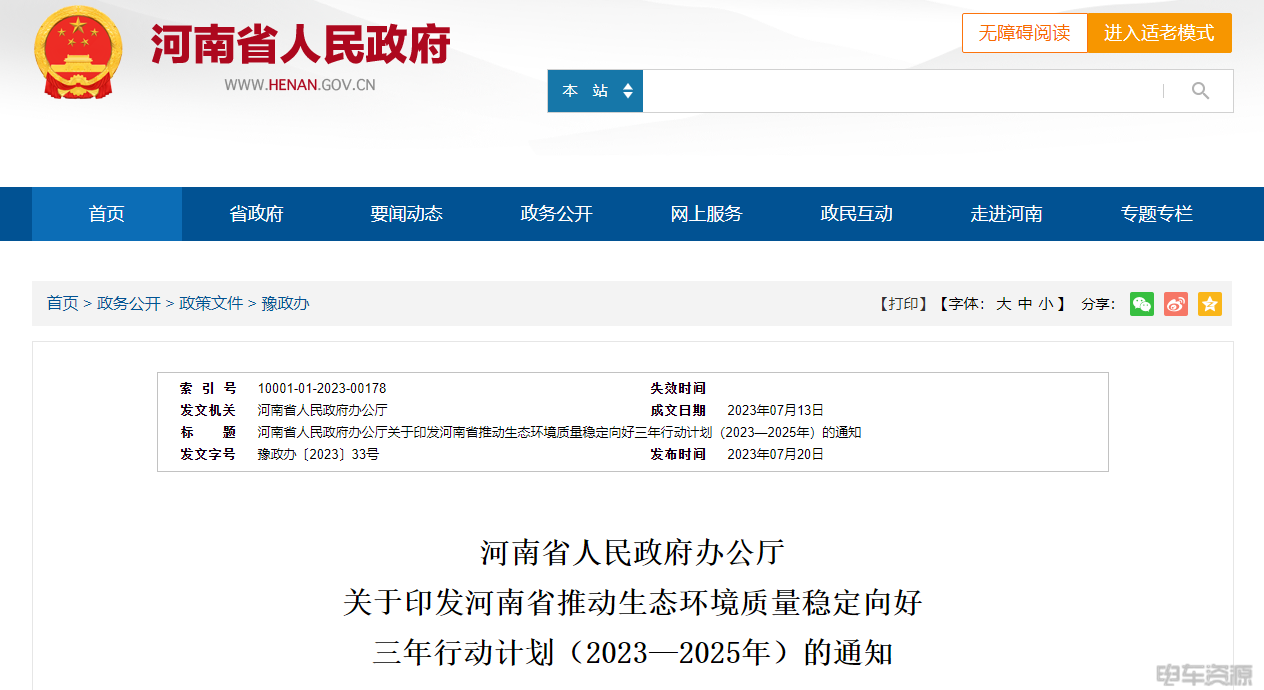Click the article heading 河南省人民政府办公厅
Screen dimensions: 1264x690
click(632, 553)
